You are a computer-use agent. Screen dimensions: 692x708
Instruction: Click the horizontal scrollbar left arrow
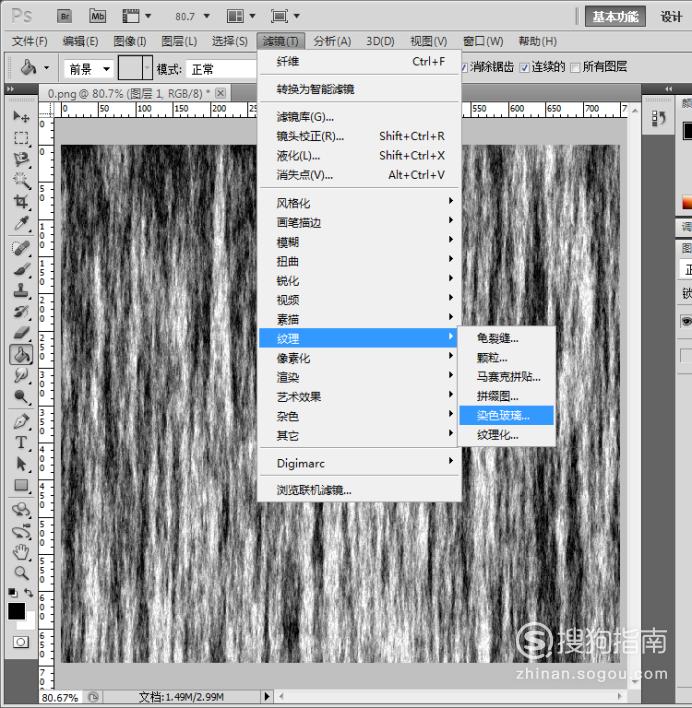pos(281,696)
